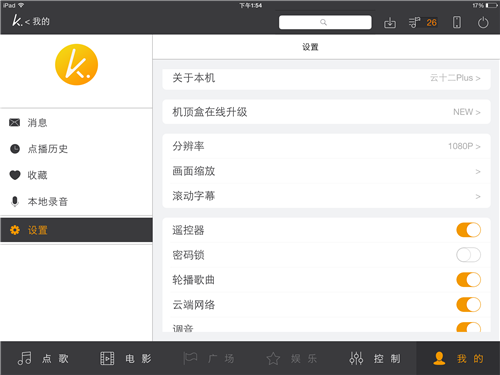Click the search input field
Screen dimensions: 500x375
pos(325,22)
